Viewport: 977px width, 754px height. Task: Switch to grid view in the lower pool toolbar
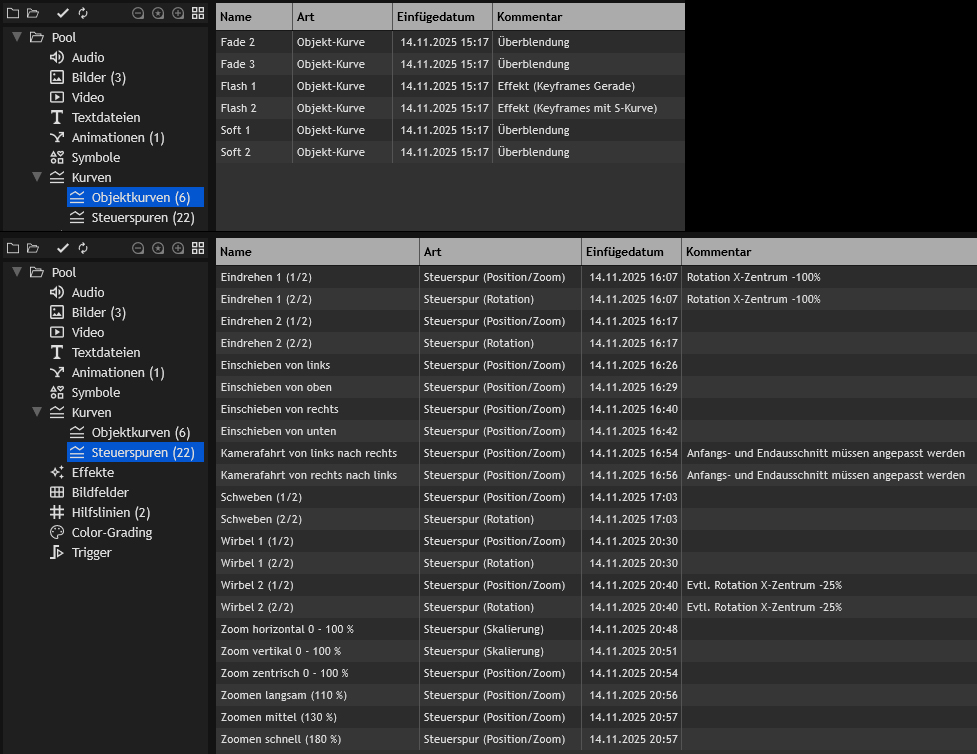(198, 248)
